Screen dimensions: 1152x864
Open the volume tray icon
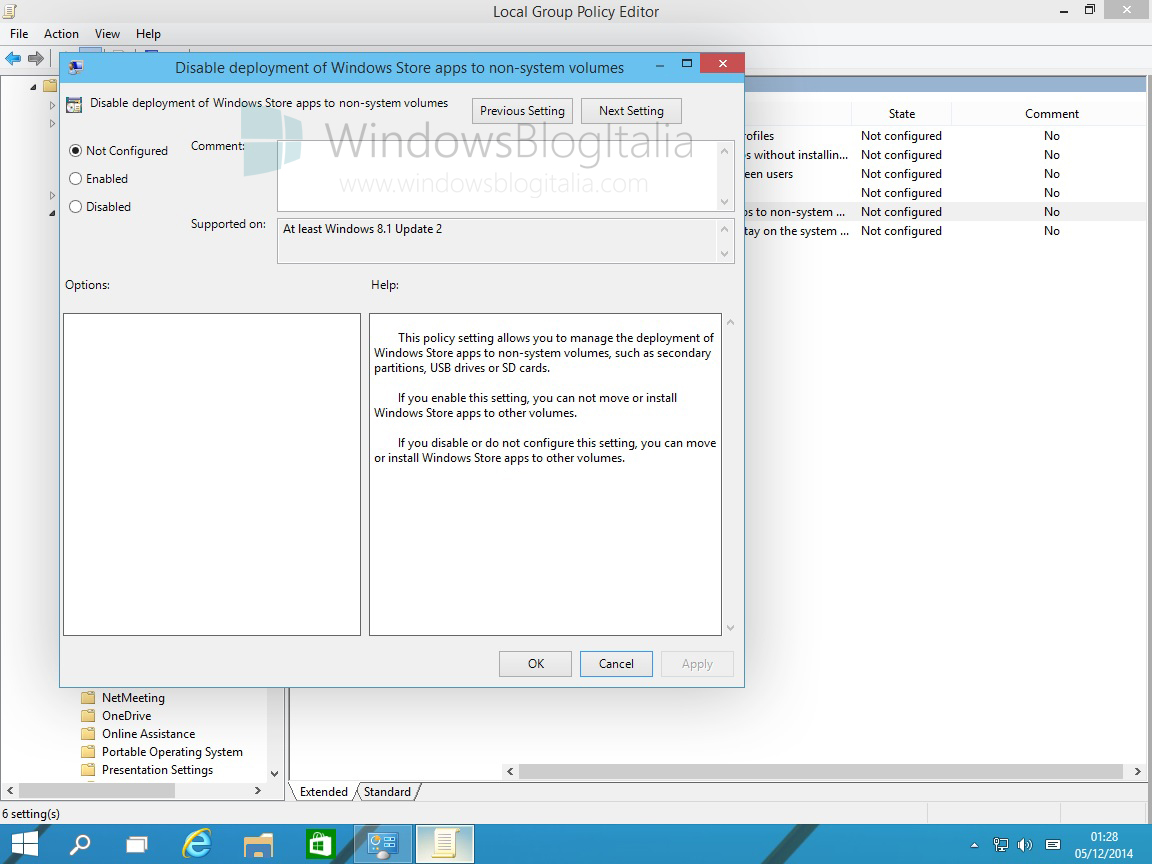click(1026, 845)
